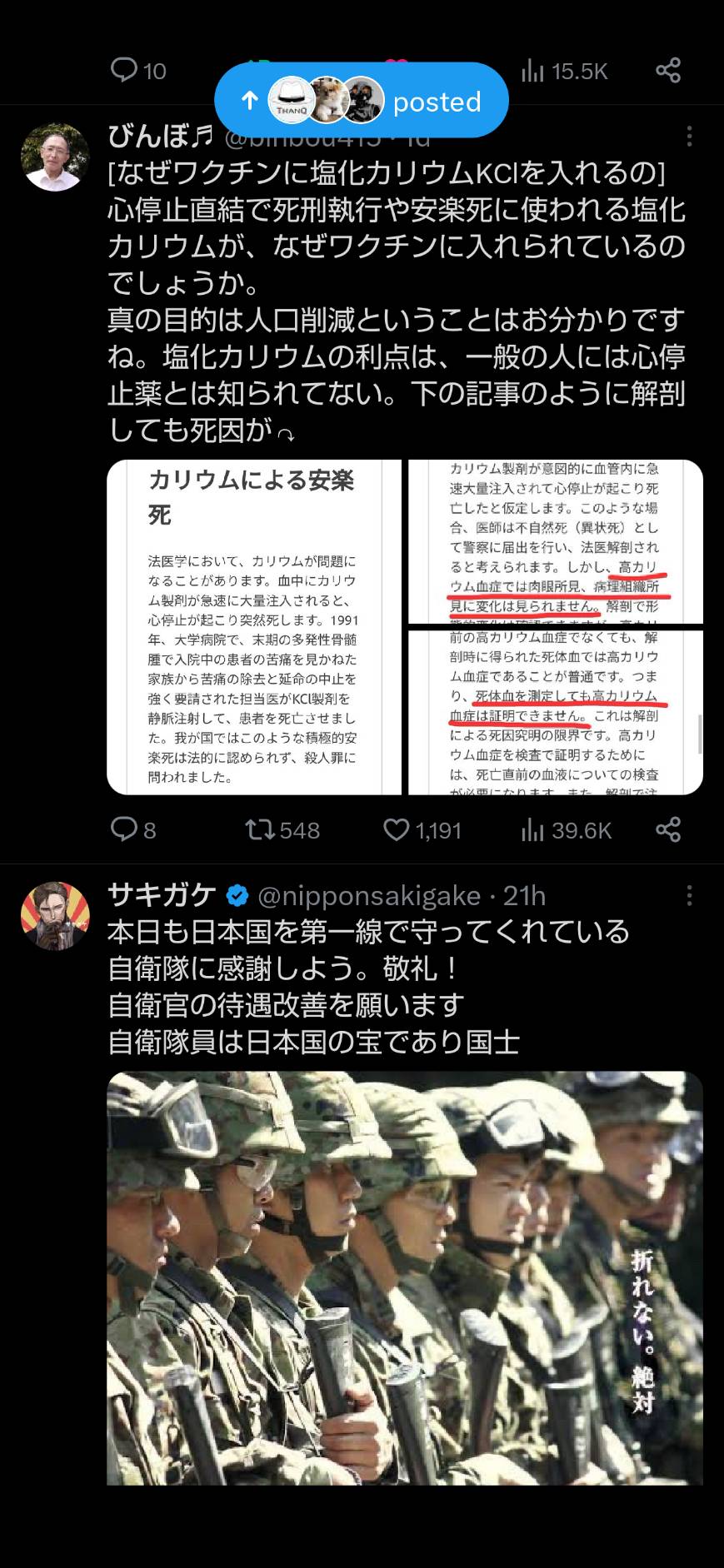Open the カリウムによる安楽死 article image
The image size is (724, 1568).
(254, 627)
